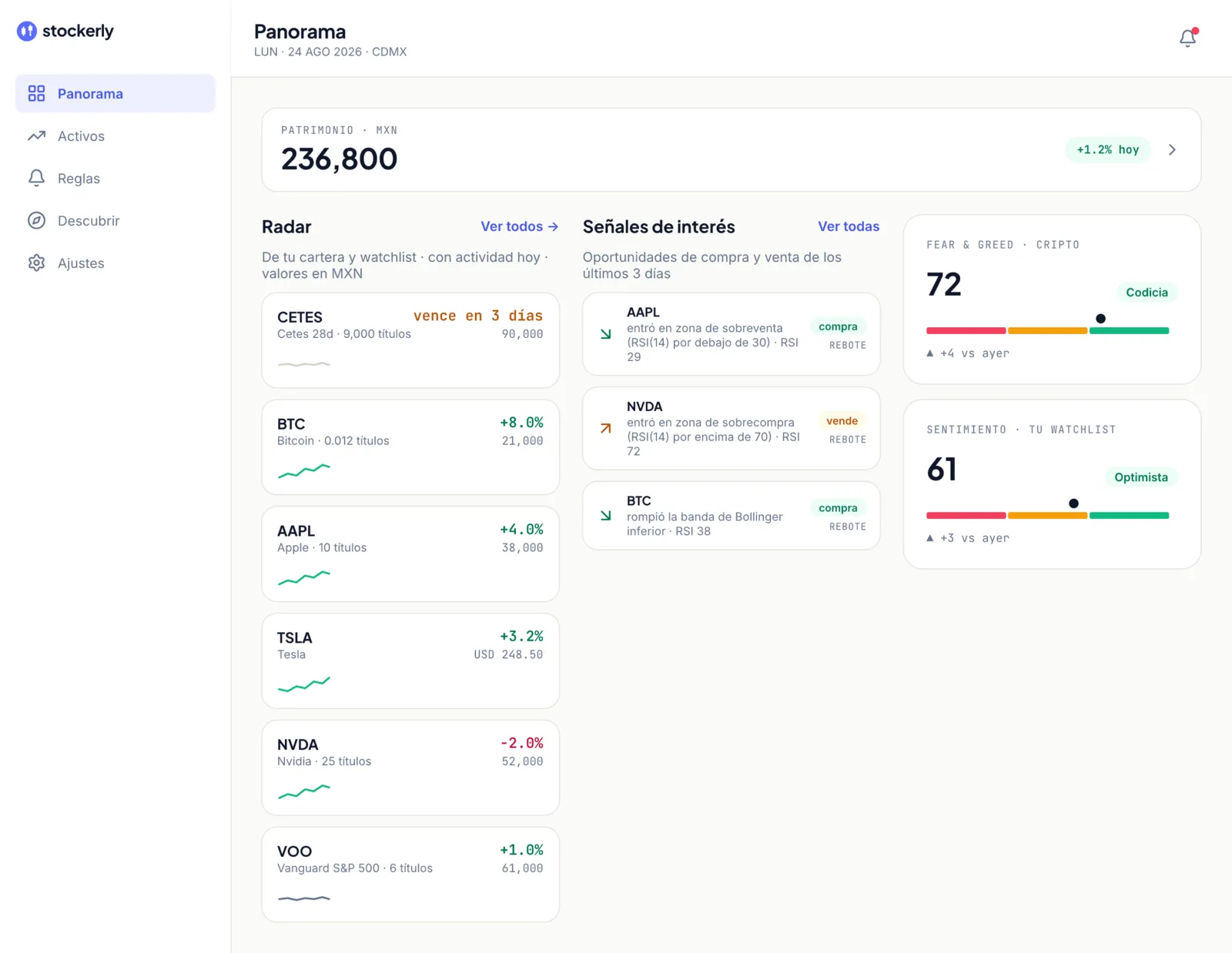
Task: Open the CETES radar card
Action: pos(410,340)
